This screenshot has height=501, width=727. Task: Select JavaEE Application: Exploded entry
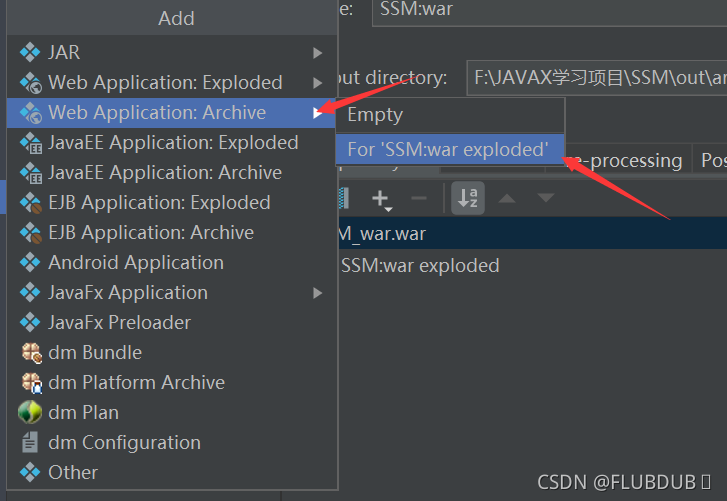click(x=172, y=143)
